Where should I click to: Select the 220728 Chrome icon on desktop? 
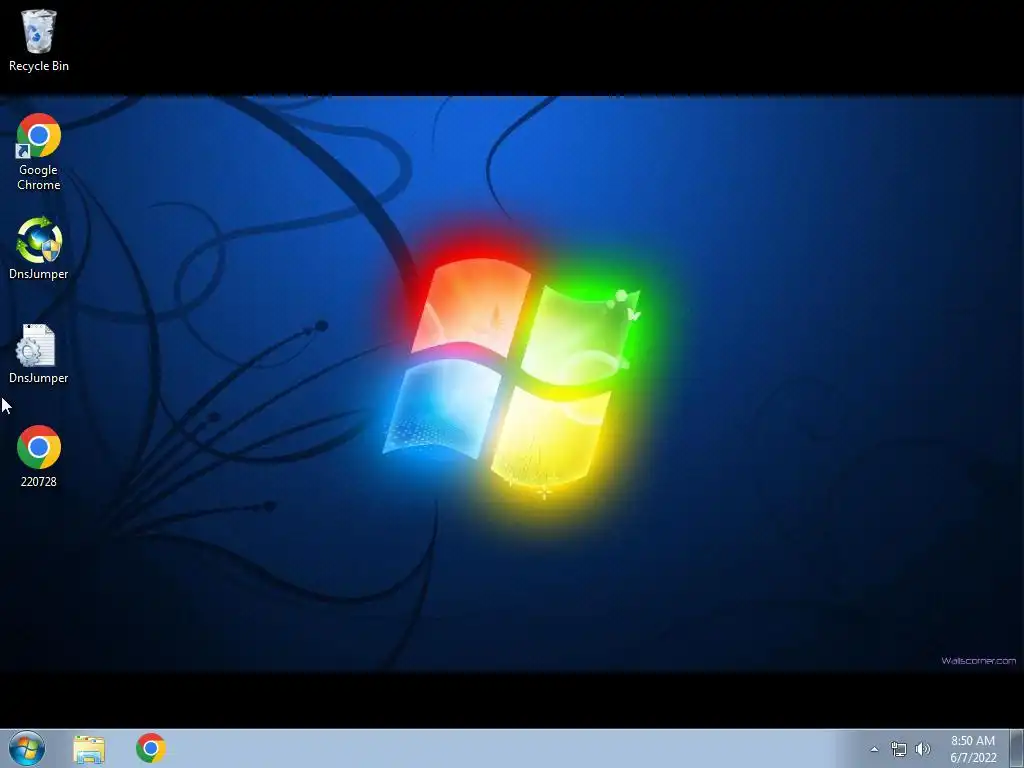point(39,456)
